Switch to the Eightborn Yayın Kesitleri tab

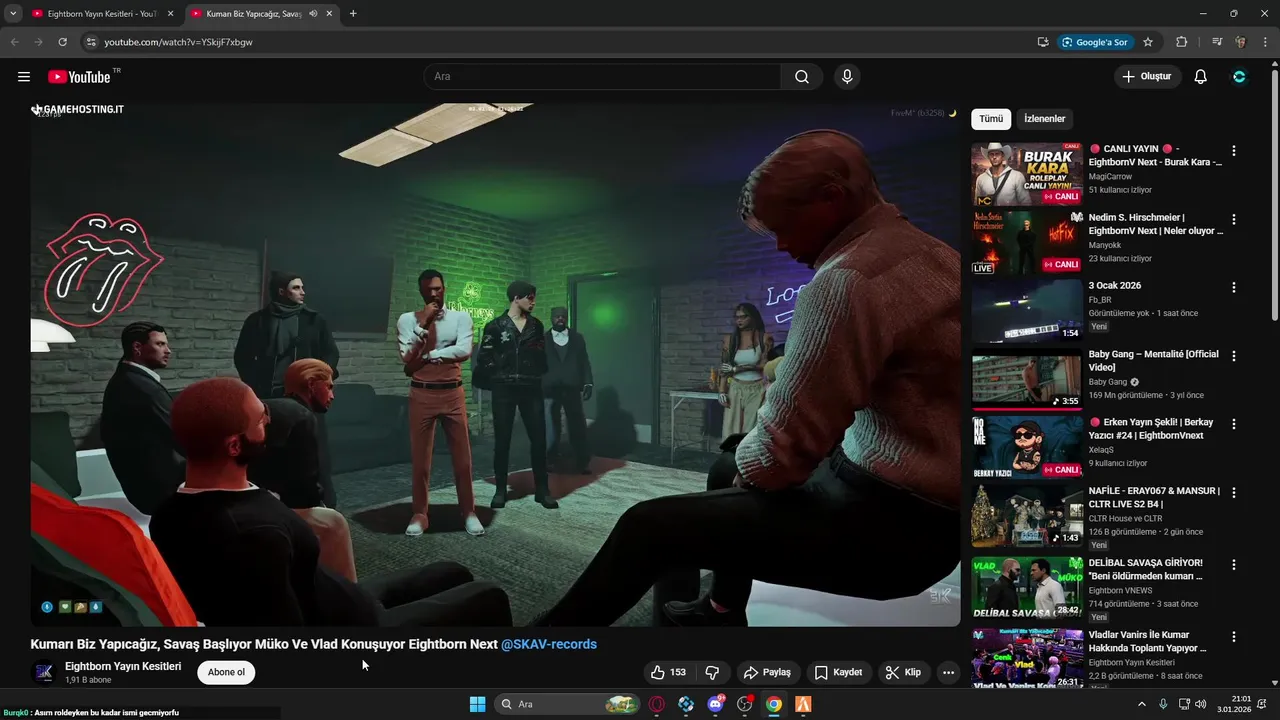point(101,14)
